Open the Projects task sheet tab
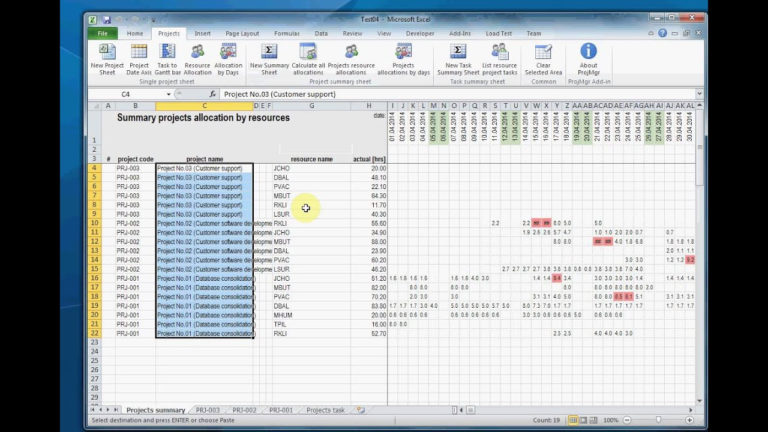 pyautogui.click(x=325, y=410)
